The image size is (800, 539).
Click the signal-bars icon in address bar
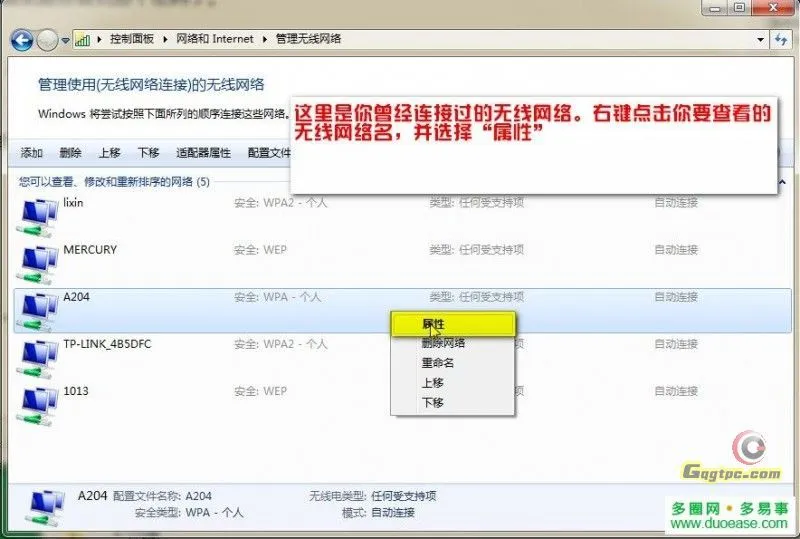click(x=82, y=39)
